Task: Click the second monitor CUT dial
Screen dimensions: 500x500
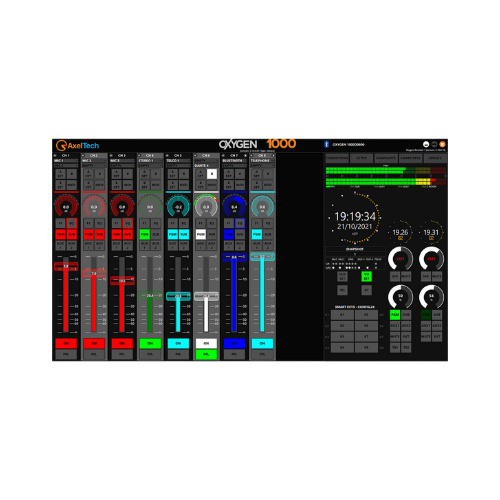Action: tap(431, 258)
